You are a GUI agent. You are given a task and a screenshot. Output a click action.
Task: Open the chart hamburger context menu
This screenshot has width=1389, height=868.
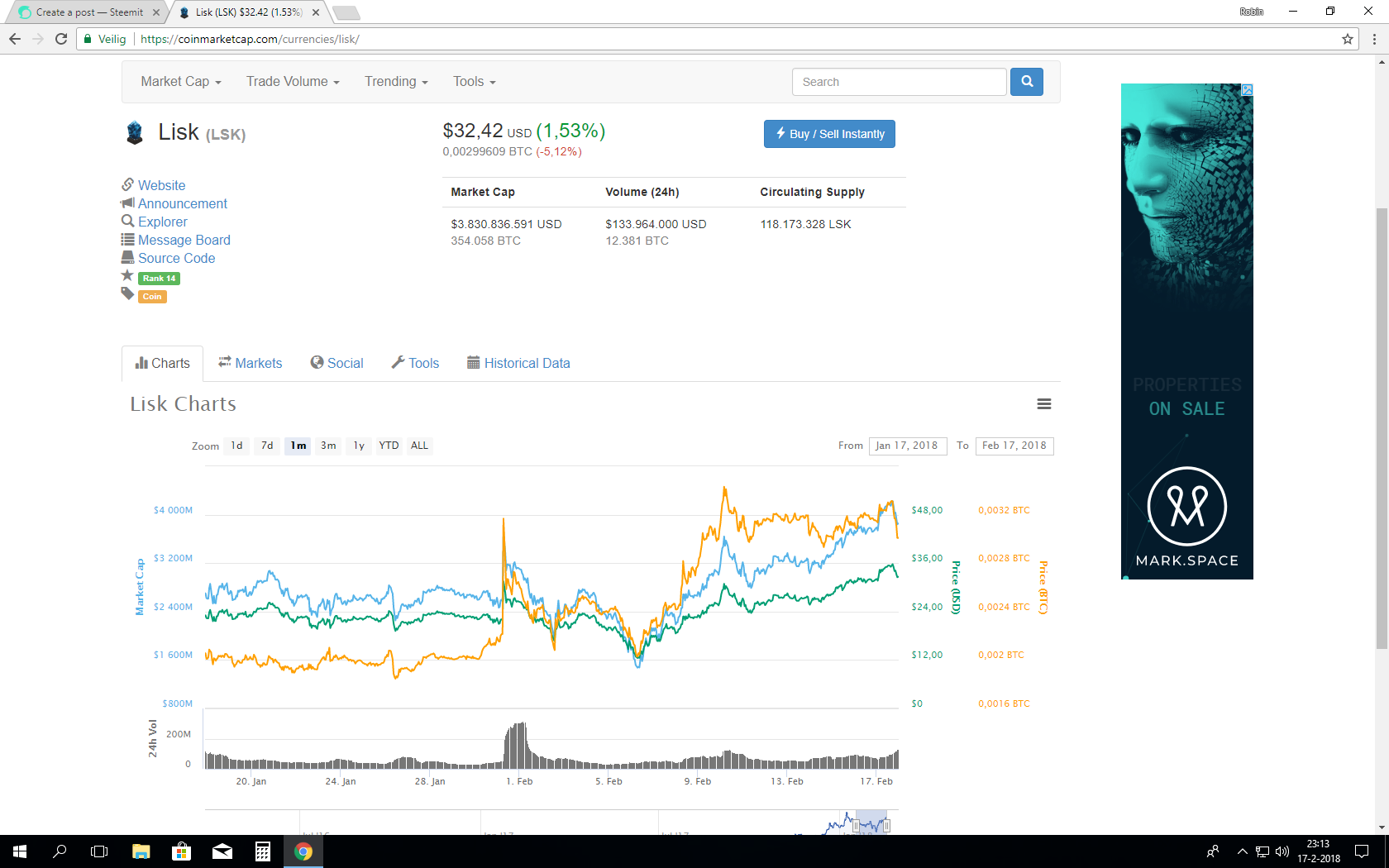[x=1044, y=404]
